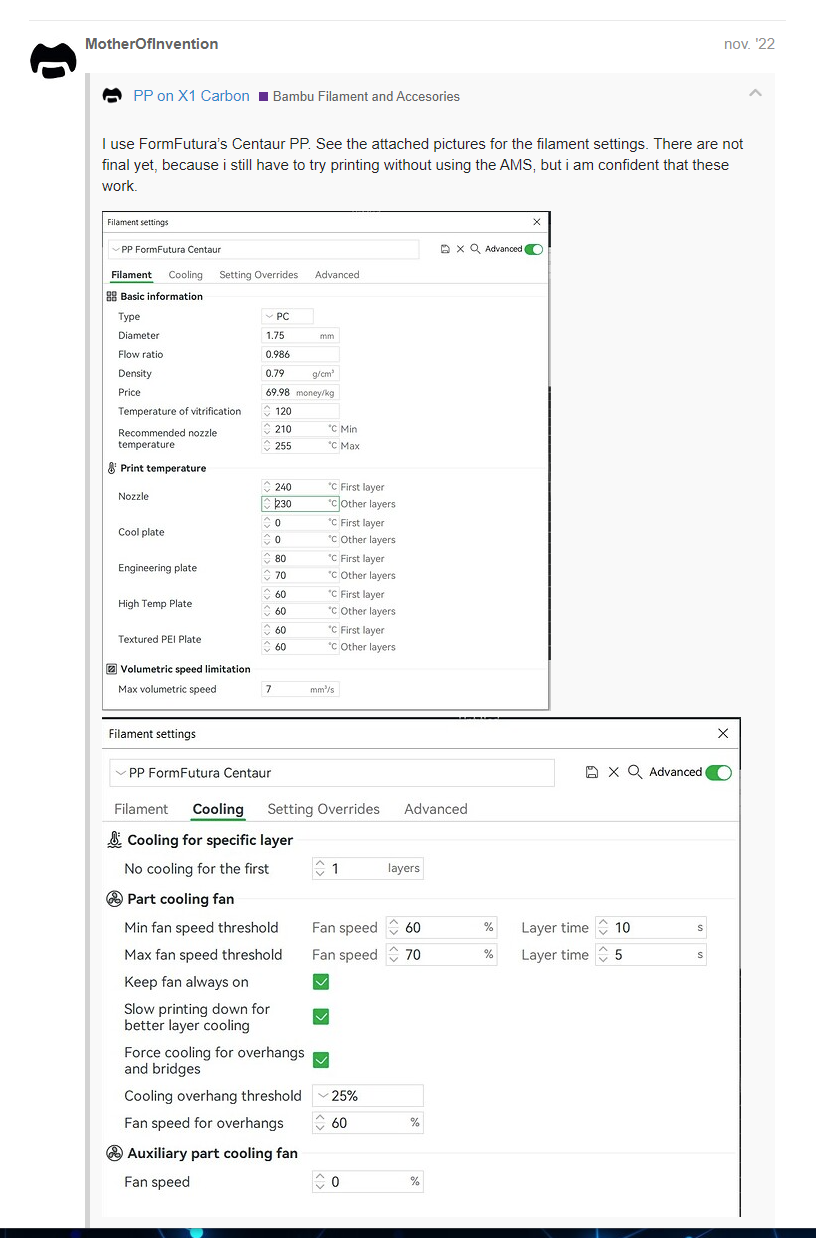Uncheck Slow printing down for better layer cooling
Screen dimensions: 816x1238
pyautogui.click(x=321, y=1017)
